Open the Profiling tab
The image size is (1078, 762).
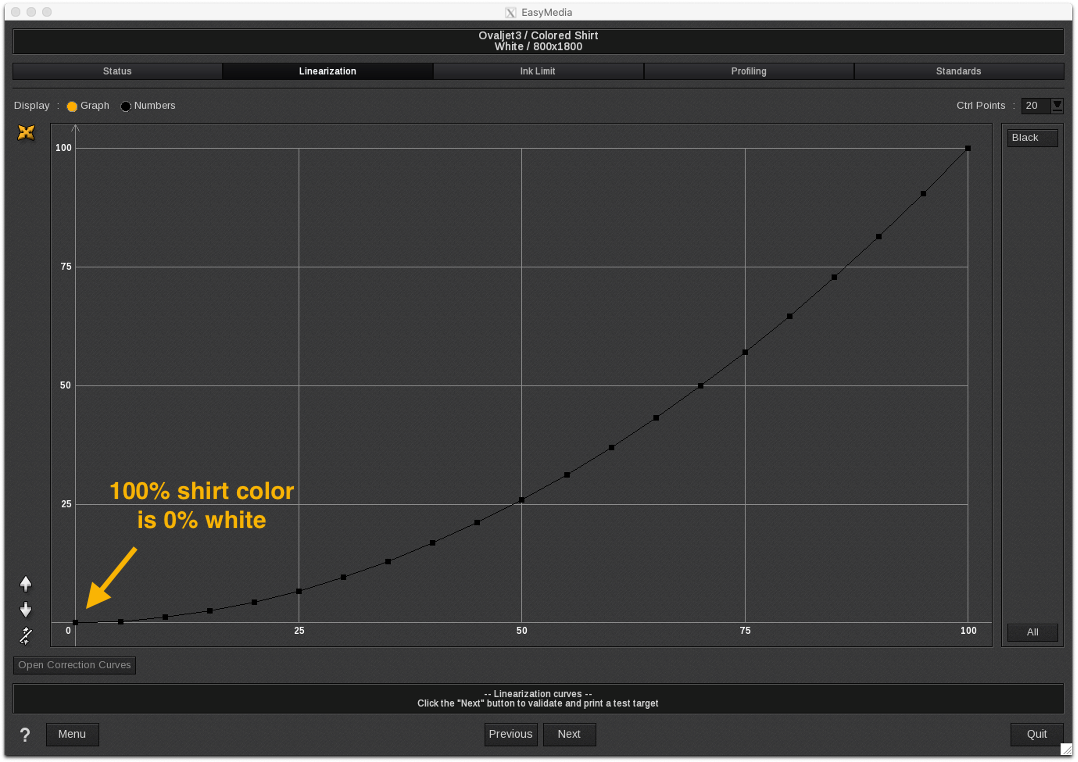point(748,71)
